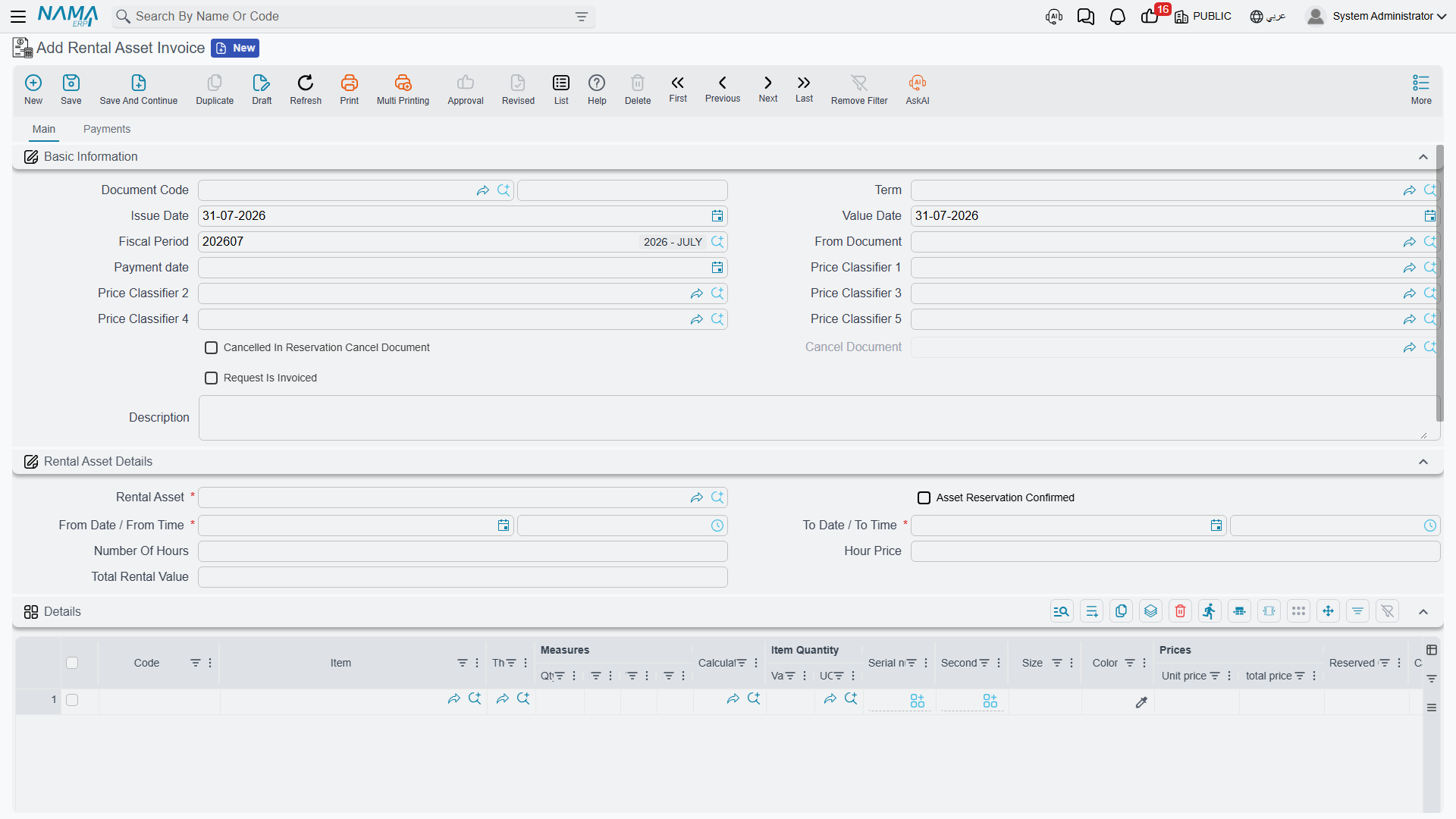This screenshot has width=1456, height=819.
Task: Open Item column filter
Action: [462, 663]
